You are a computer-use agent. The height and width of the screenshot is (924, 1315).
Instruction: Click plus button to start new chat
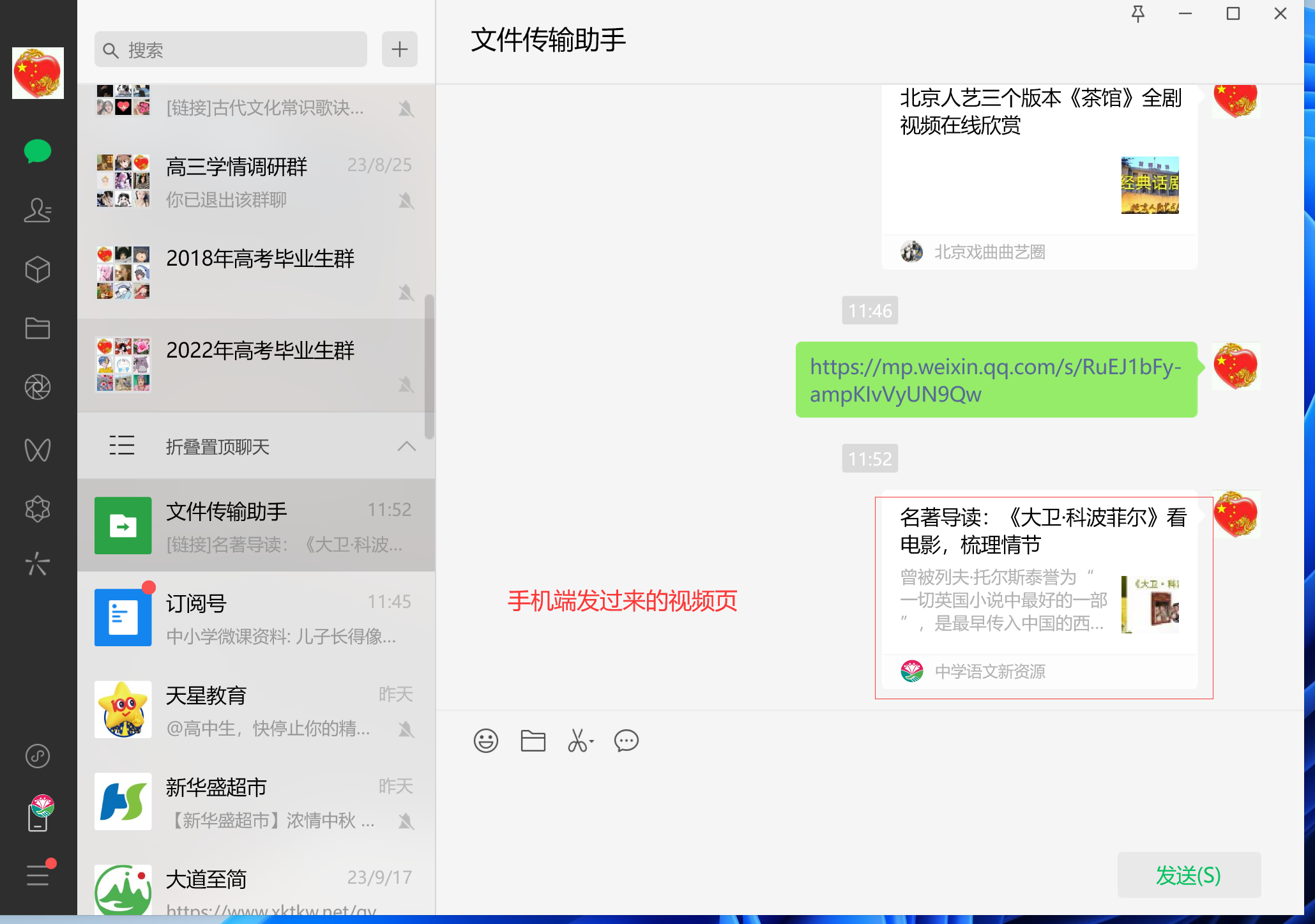pos(400,49)
